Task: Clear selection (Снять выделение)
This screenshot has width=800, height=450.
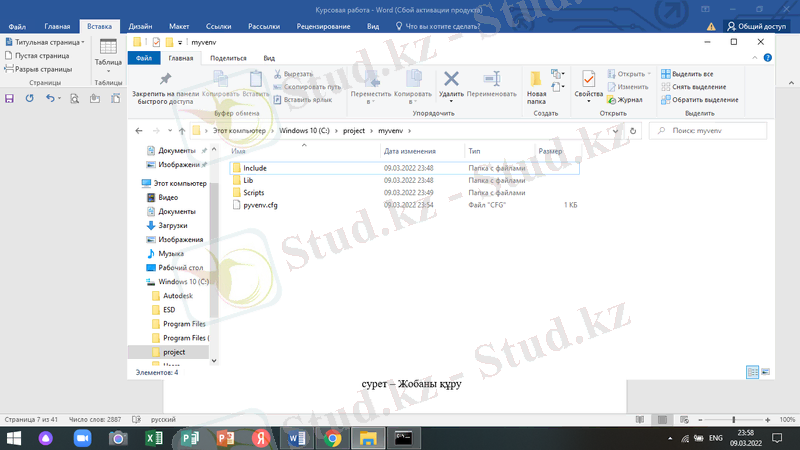Action: coord(693,87)
